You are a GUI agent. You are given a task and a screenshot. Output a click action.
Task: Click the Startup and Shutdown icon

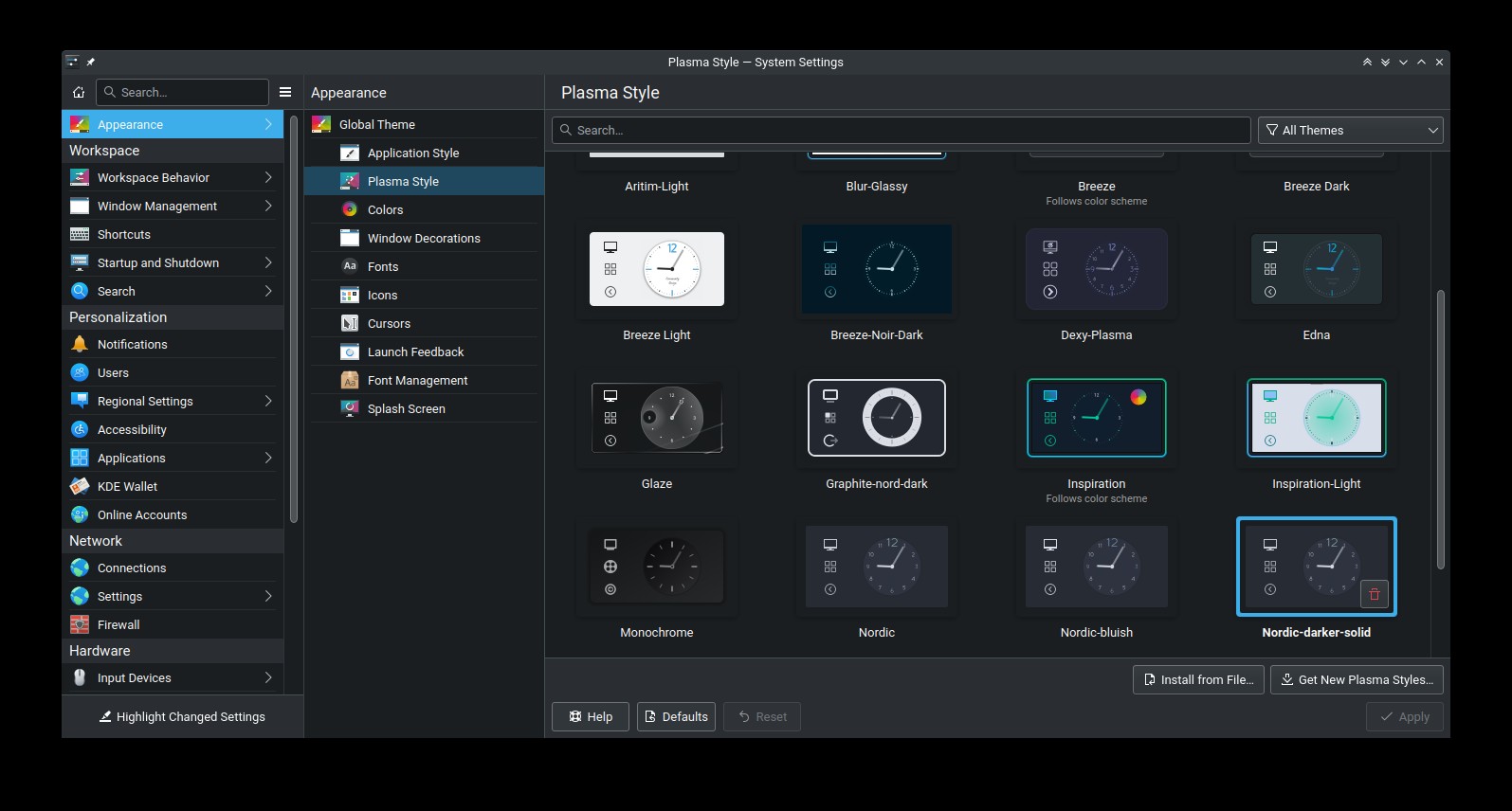[80, 262]
